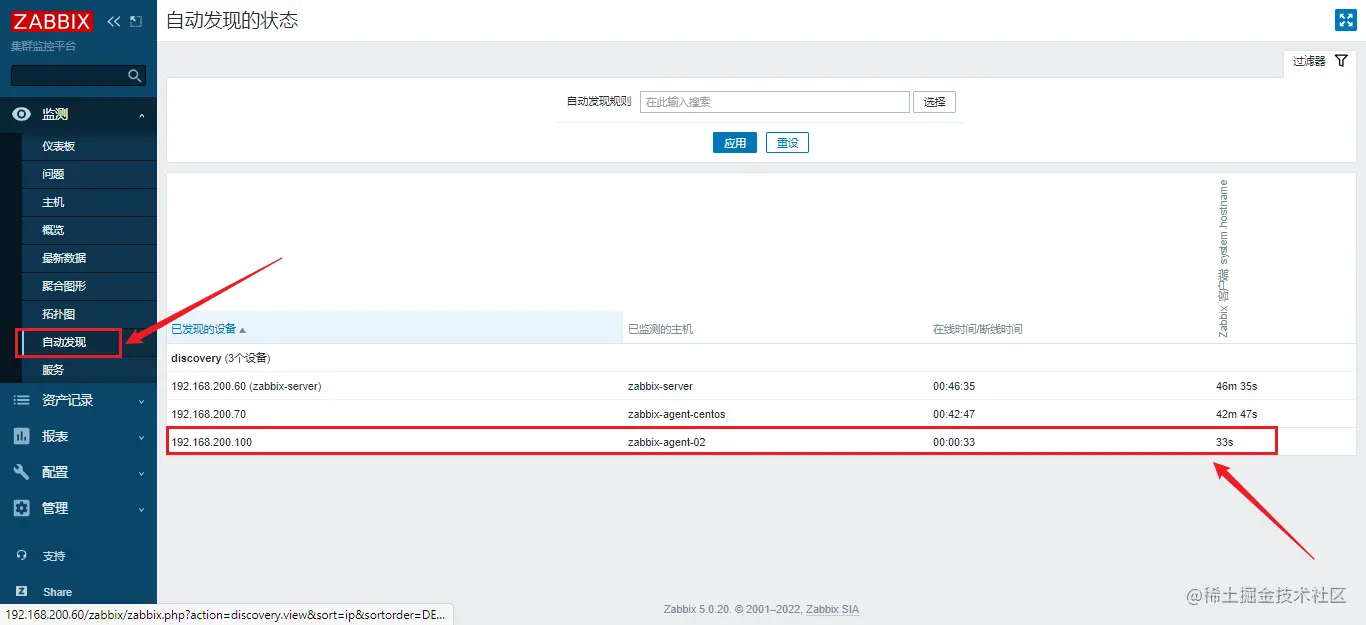Click the 已监测的主机 column header
The width and height of the screenshot is (1366, 625).
click(x=660, y=329)
